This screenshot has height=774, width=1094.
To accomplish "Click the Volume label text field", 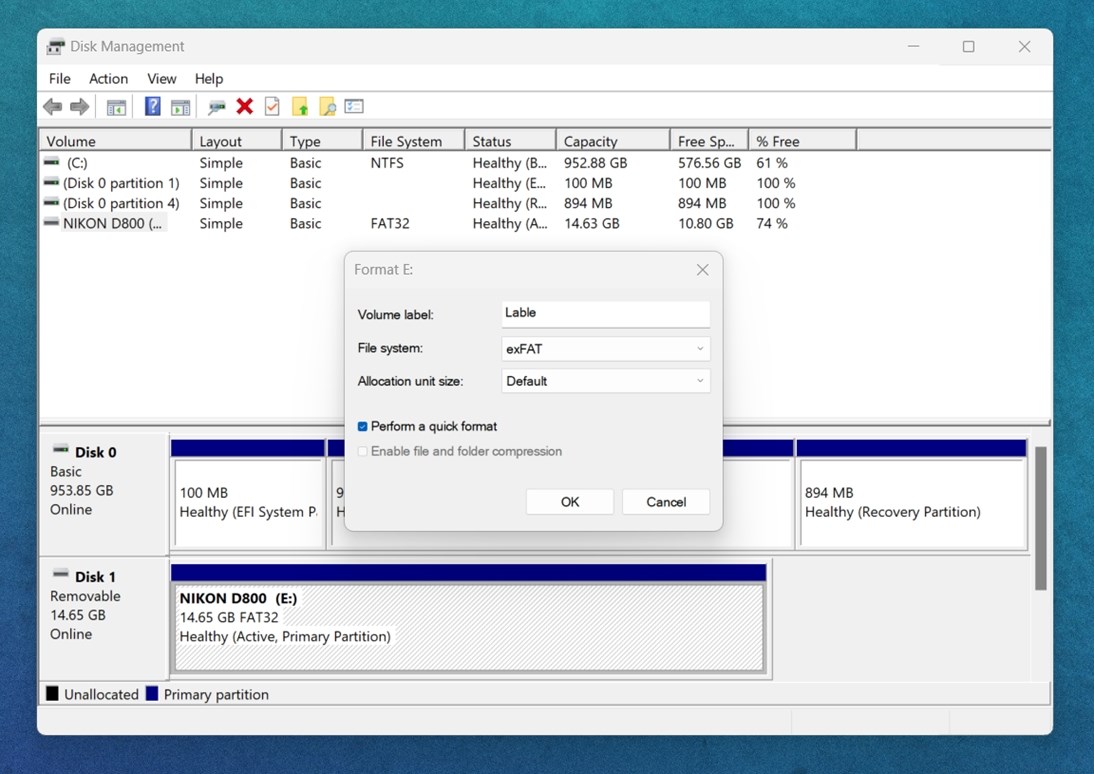I will click(604, 313).
